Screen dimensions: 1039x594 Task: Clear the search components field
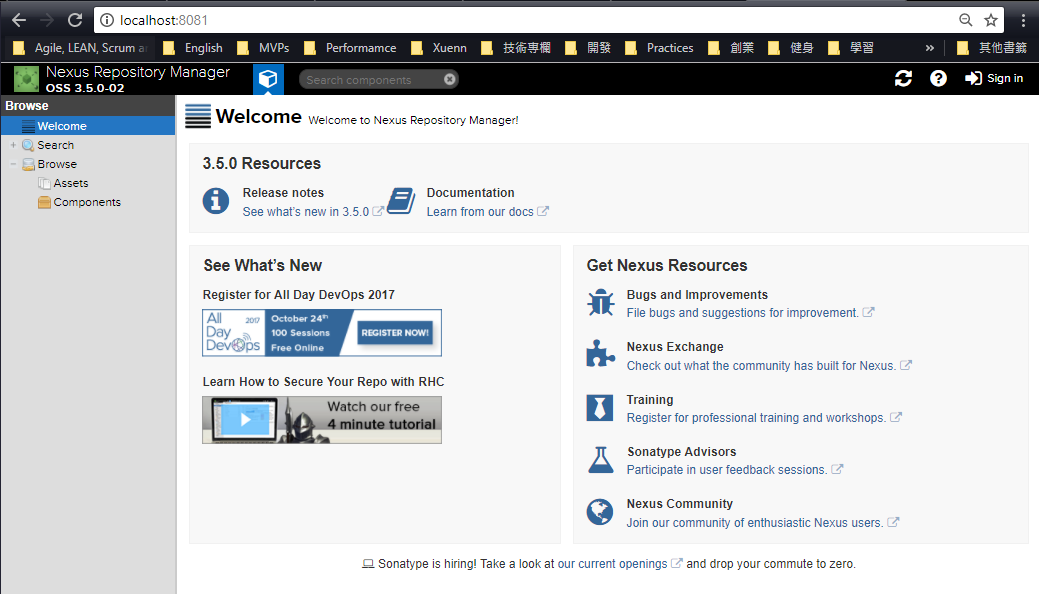coord(450,79)
